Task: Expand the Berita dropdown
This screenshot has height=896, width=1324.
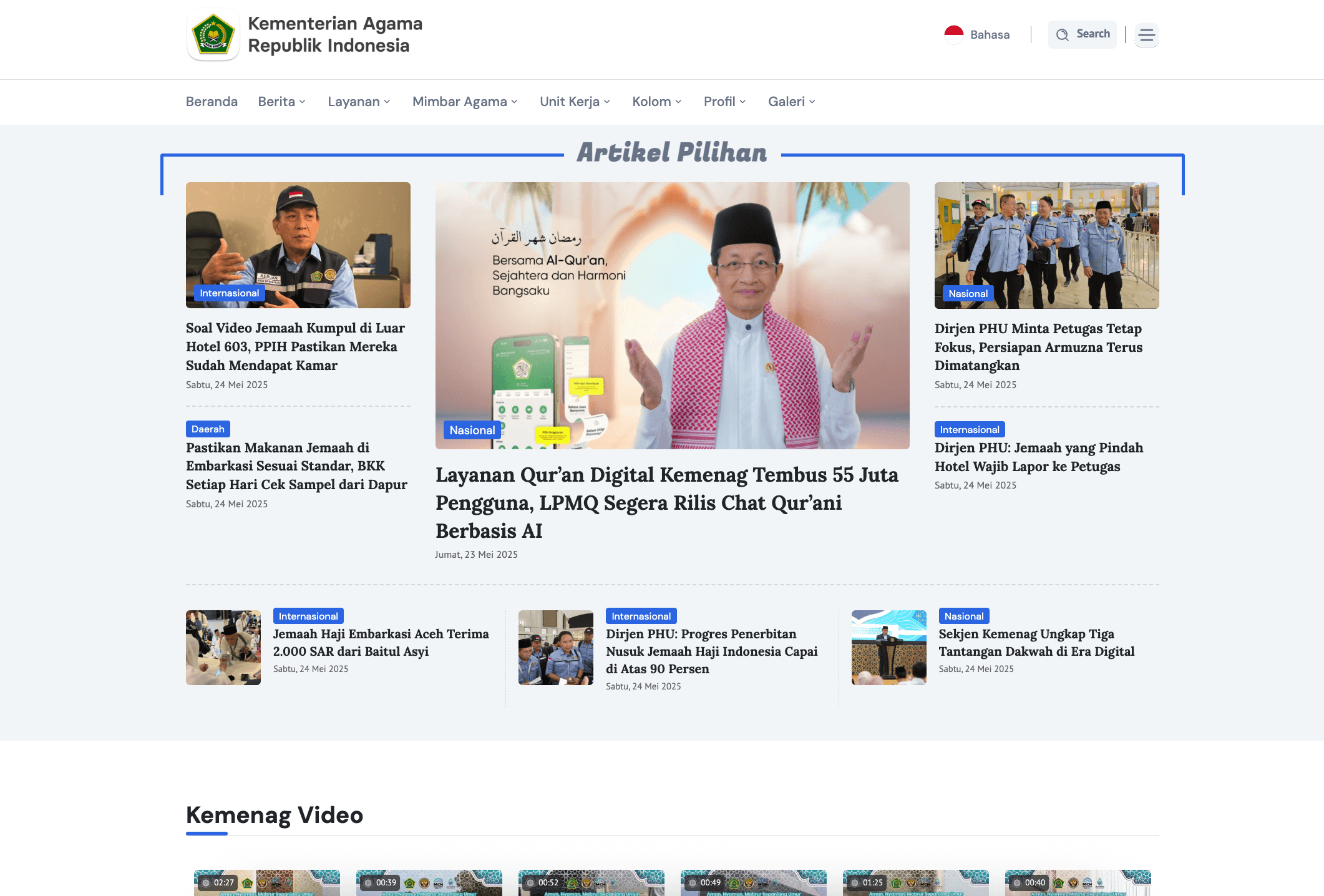Action: pos(281,101)
